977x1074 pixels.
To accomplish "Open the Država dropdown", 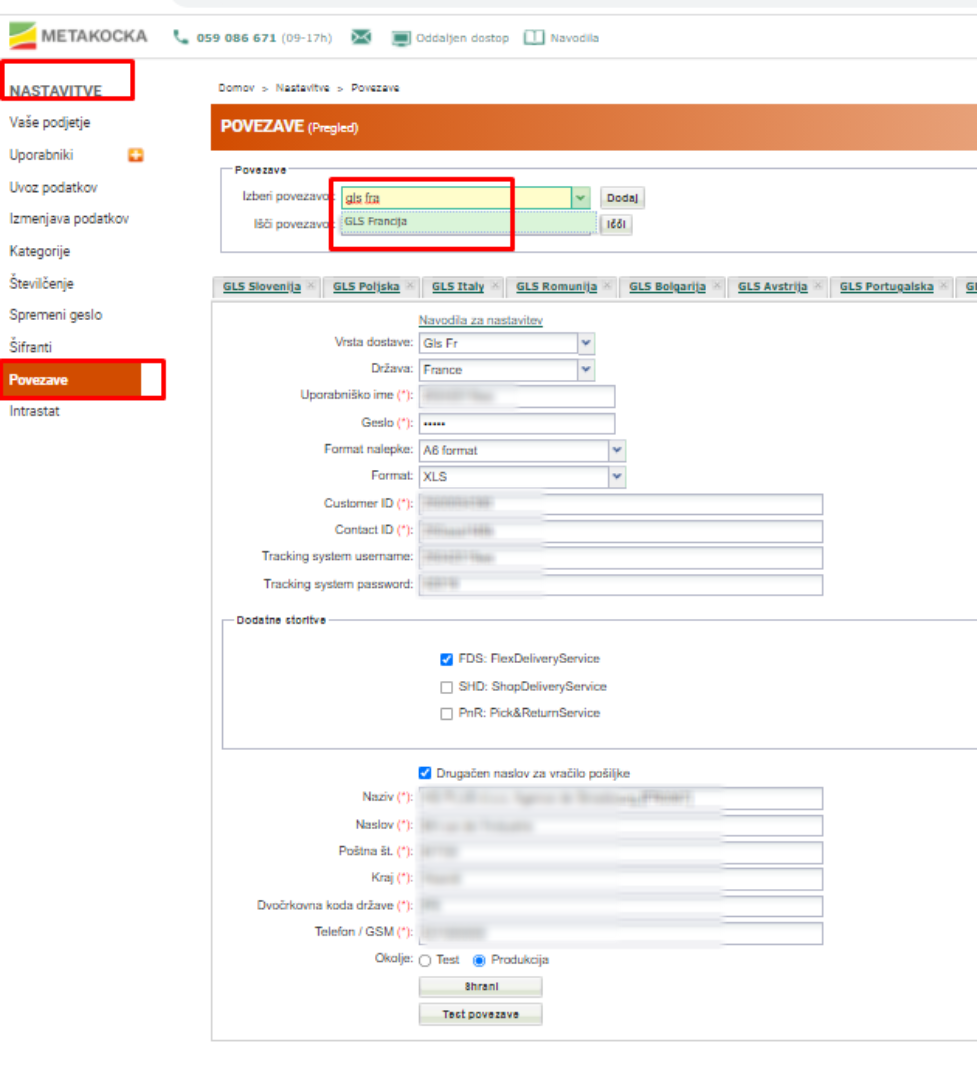I will (x=586, y=370).
